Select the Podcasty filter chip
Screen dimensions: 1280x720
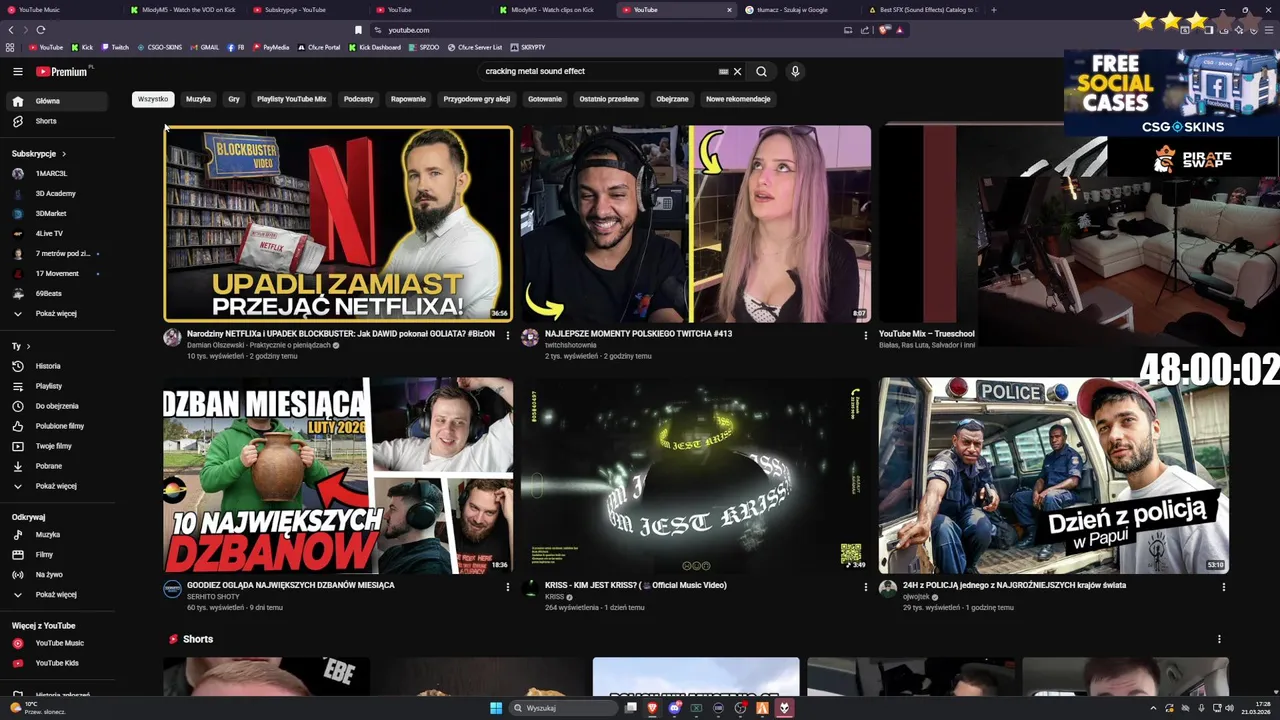coord(359,99)
